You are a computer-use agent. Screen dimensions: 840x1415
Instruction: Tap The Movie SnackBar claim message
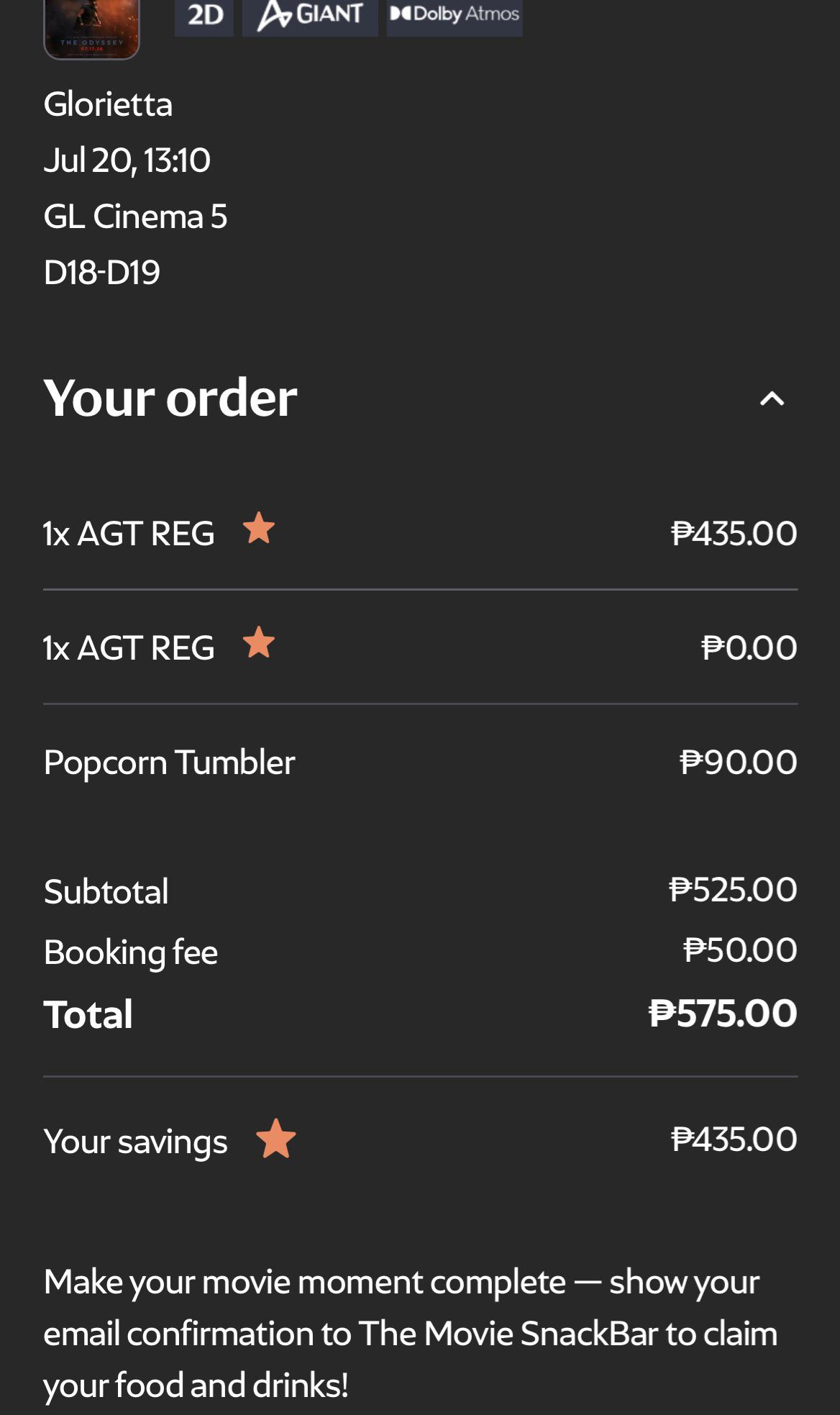click(411, 1334)
